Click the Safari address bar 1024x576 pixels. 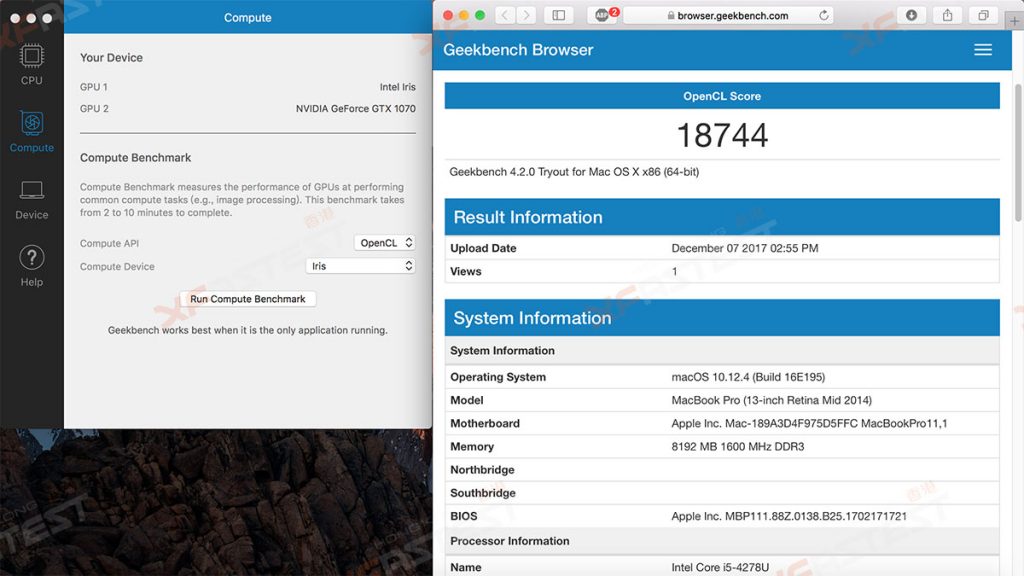[728, 15]
